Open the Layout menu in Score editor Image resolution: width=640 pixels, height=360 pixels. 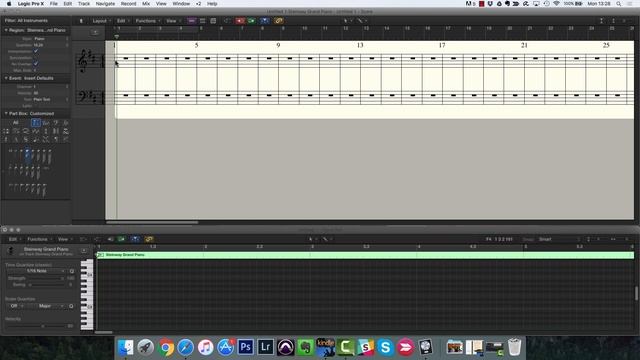tap(101, 21)
